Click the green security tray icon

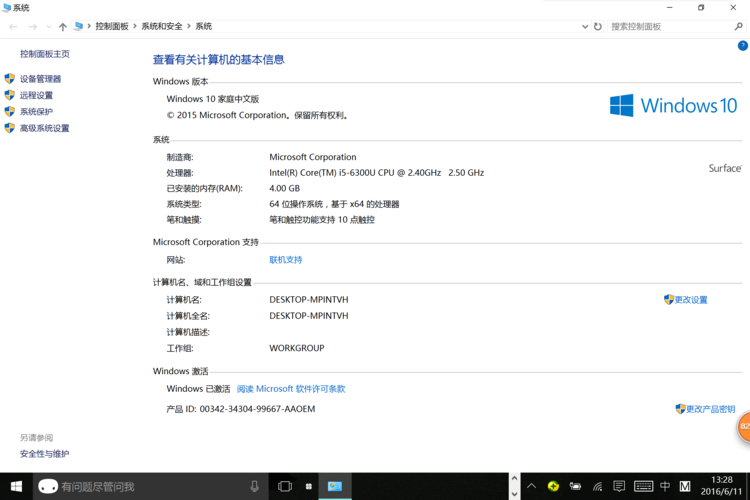pyautogui.click(x=553, y=486)
